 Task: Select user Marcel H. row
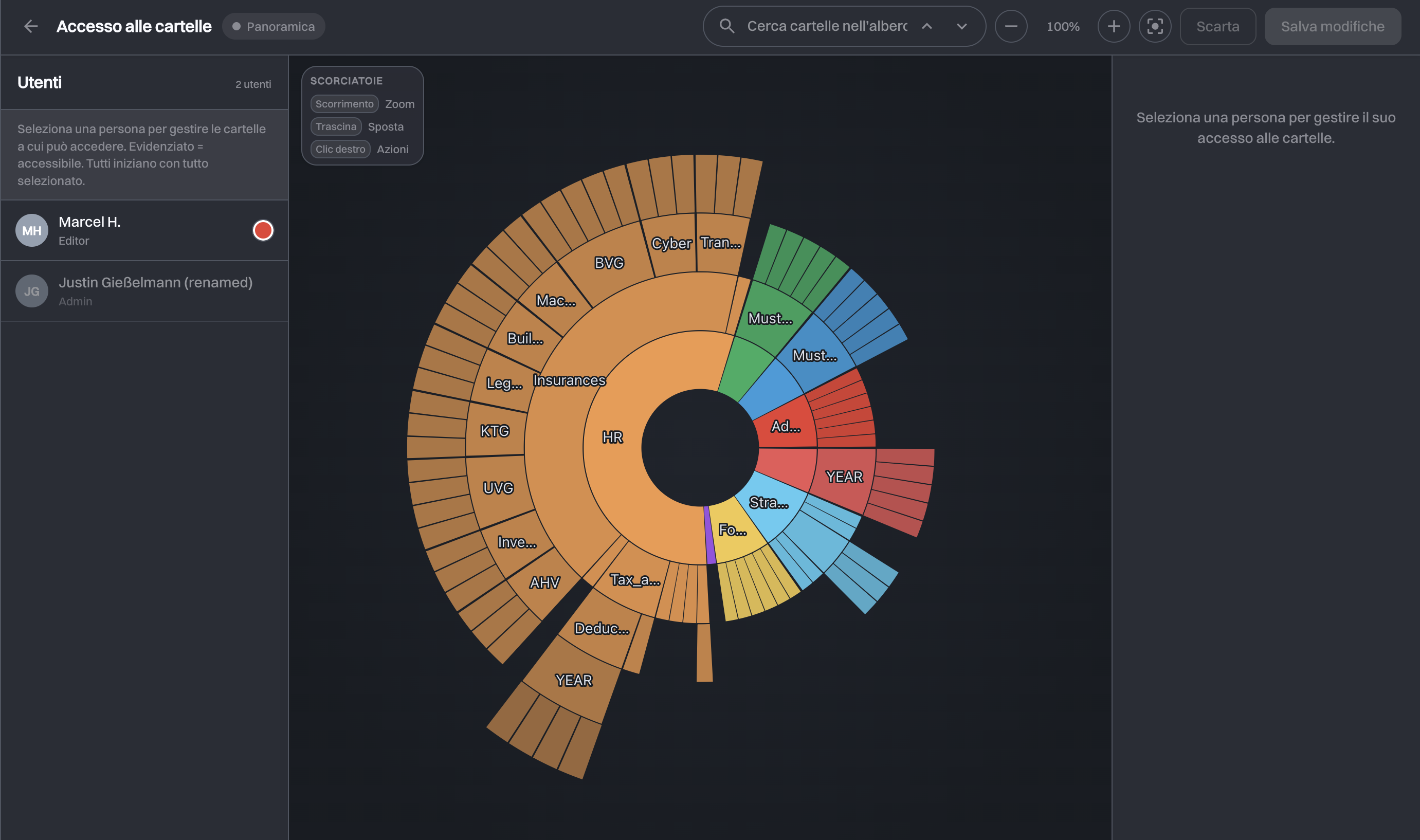144,230
